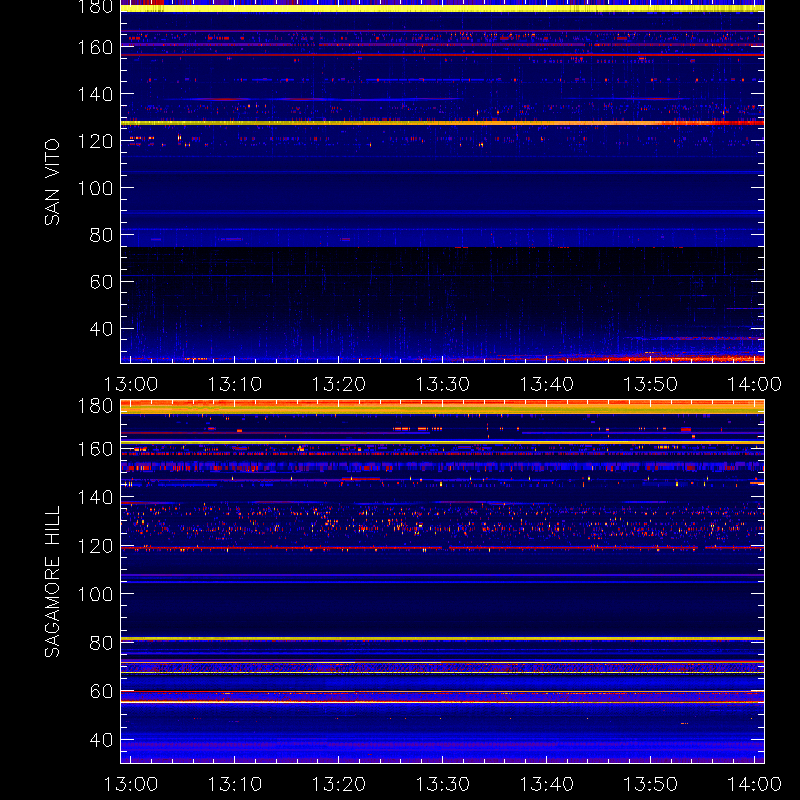Click the SAN VITO axis title
This screenshot has height=800, width=800.
[x=52, y=182]
